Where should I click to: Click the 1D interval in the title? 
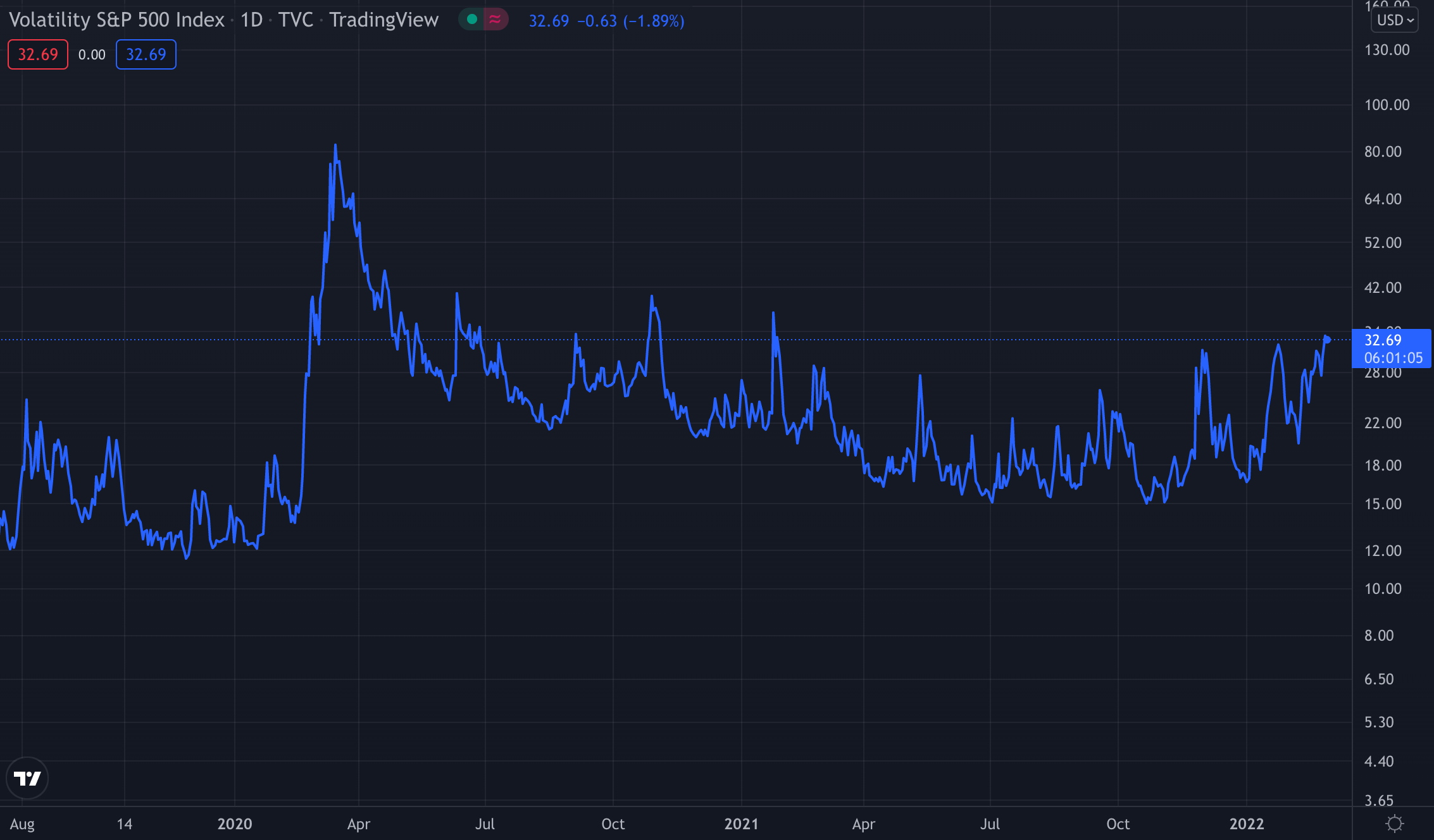point(251,20)
